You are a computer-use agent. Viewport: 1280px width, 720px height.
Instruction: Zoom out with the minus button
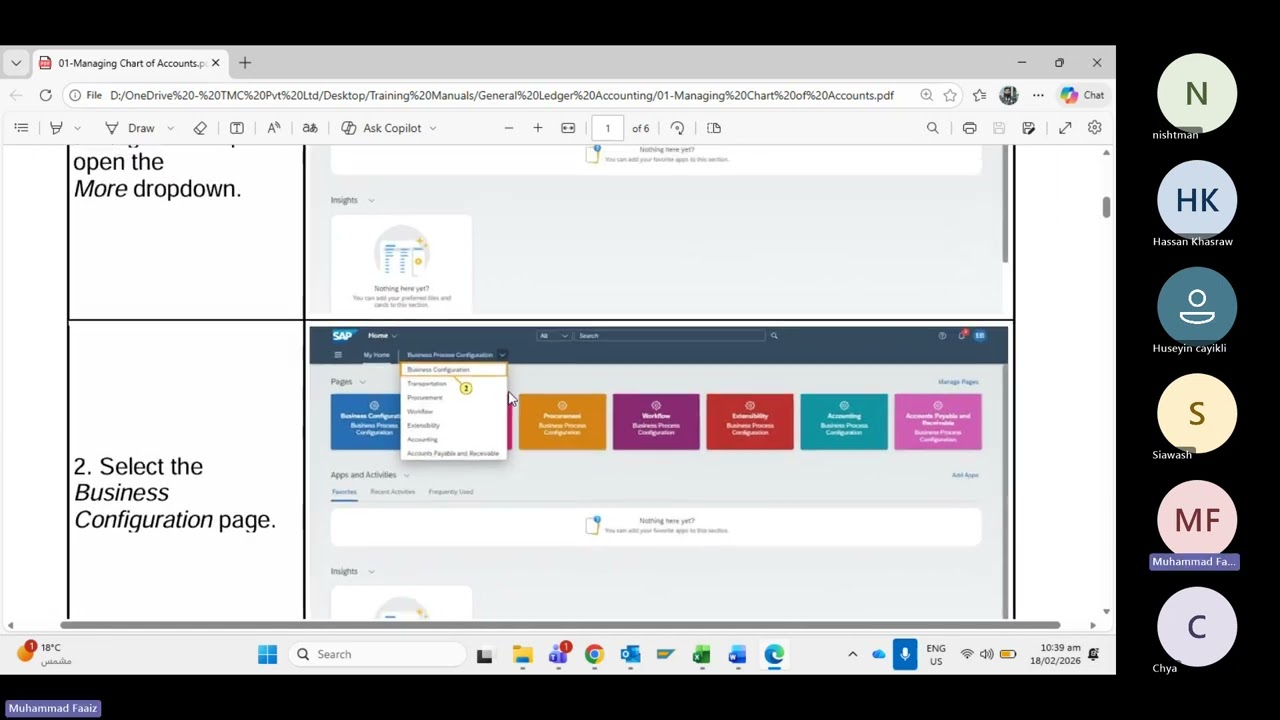click(509, 128)
